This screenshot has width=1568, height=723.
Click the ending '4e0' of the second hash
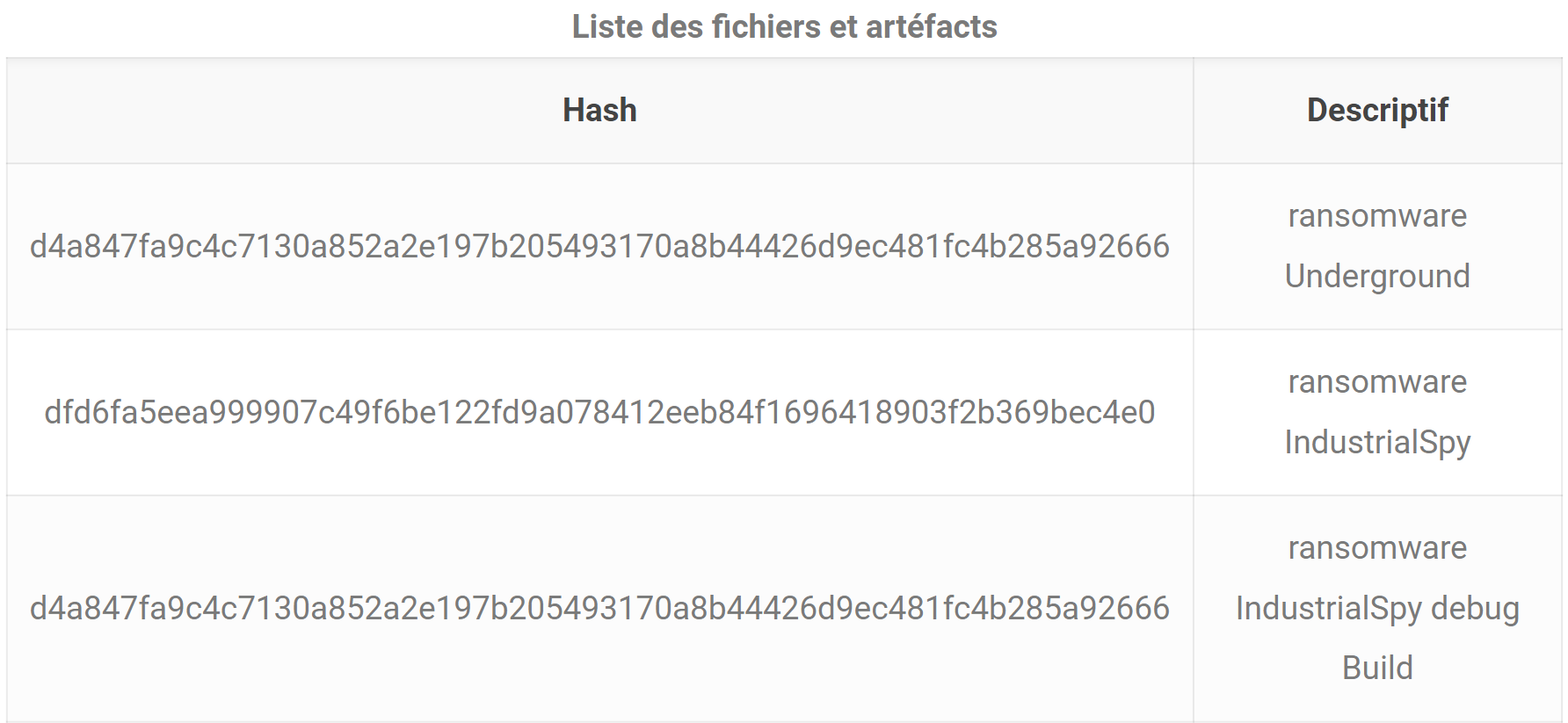point(1129,413)
